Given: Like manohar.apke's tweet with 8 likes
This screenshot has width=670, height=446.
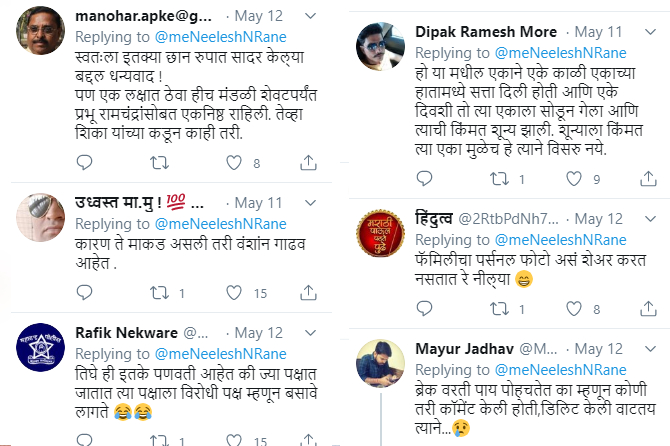Looking at the screenshot, I should click(229, 163).
